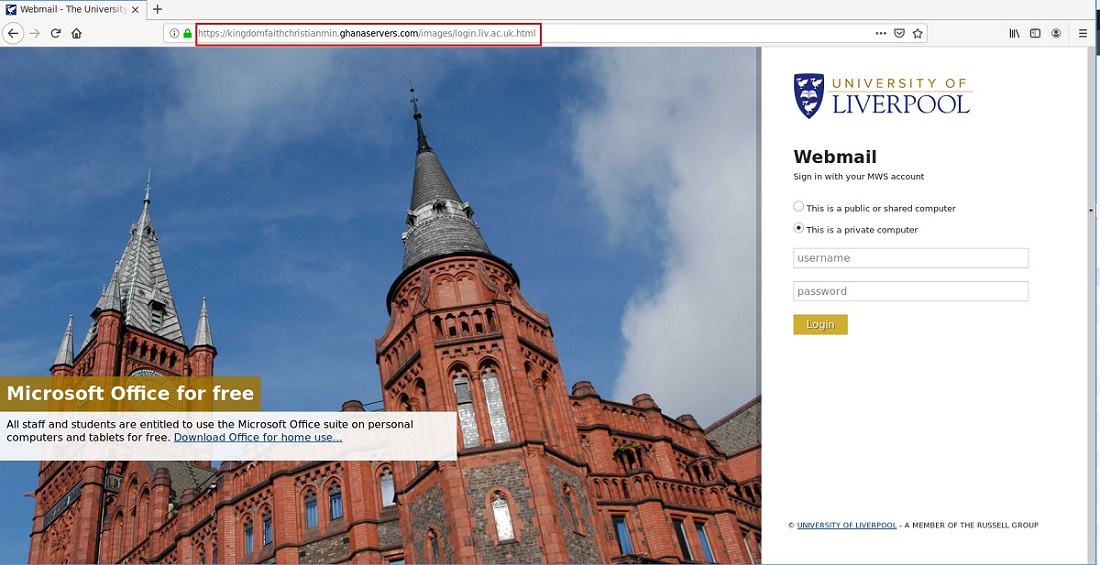Screen dimensions: 1100x565
Task: Show site information via the info icon
Action: pos(175,33)
